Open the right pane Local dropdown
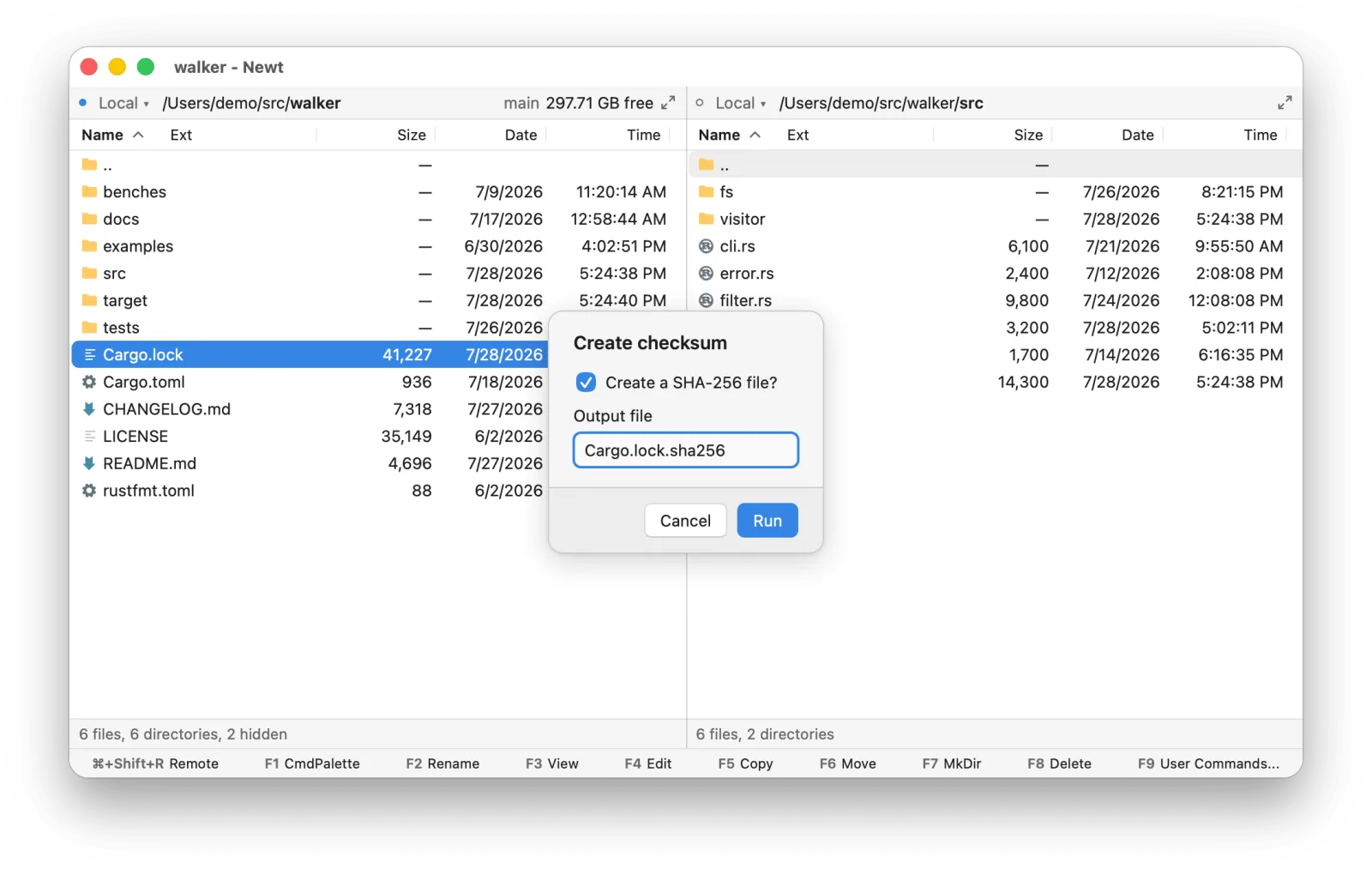The image size is (1372, 869). coord(740,103)
